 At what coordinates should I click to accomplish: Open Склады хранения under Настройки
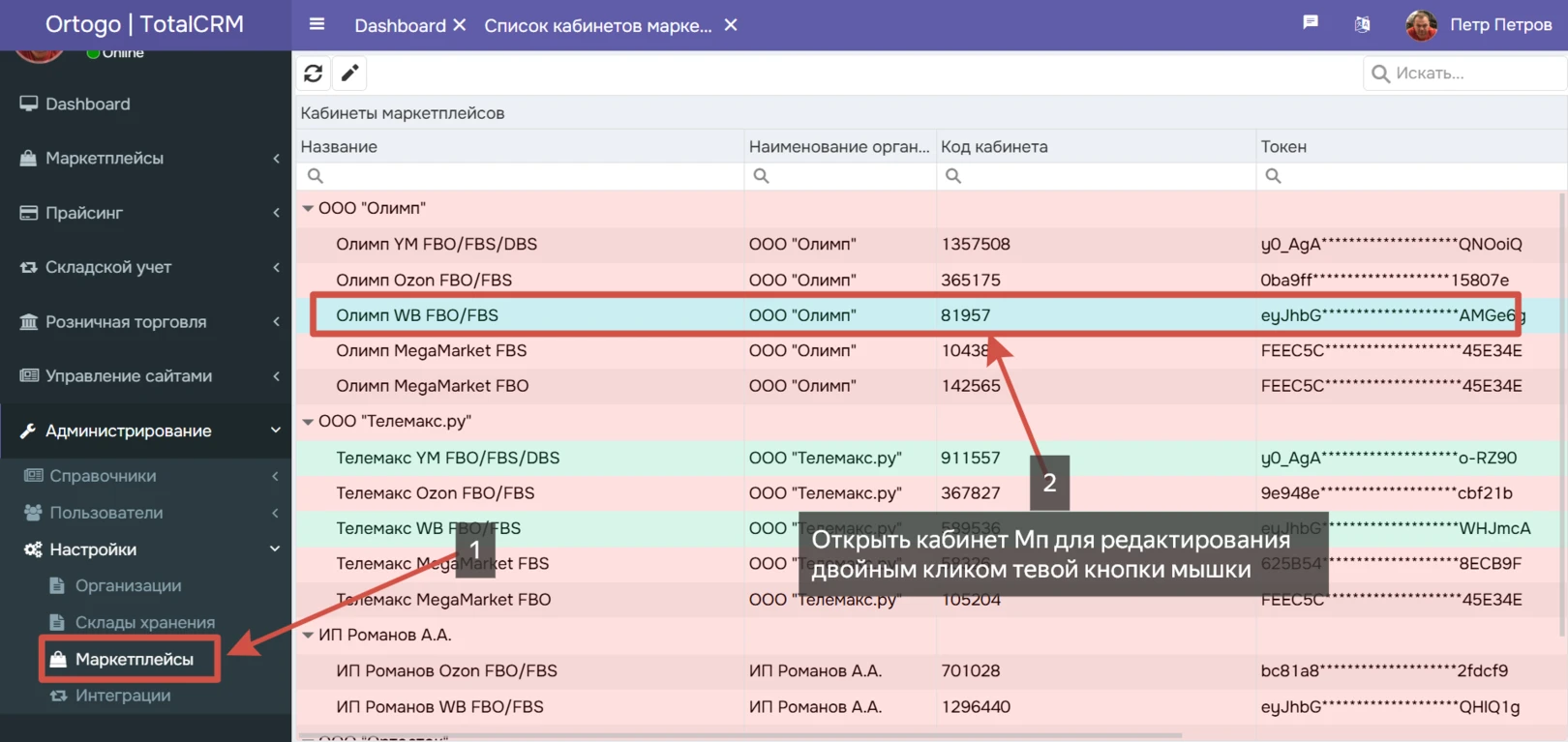pyautogui.click(x=145, y=622)
